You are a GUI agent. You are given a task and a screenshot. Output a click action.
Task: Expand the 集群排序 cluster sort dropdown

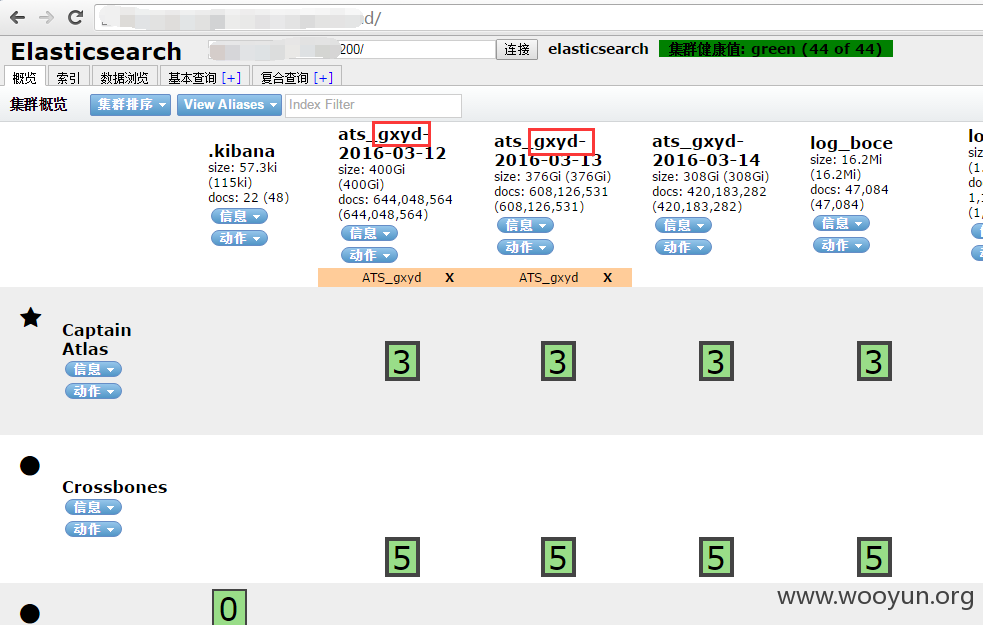pos(130,105)
